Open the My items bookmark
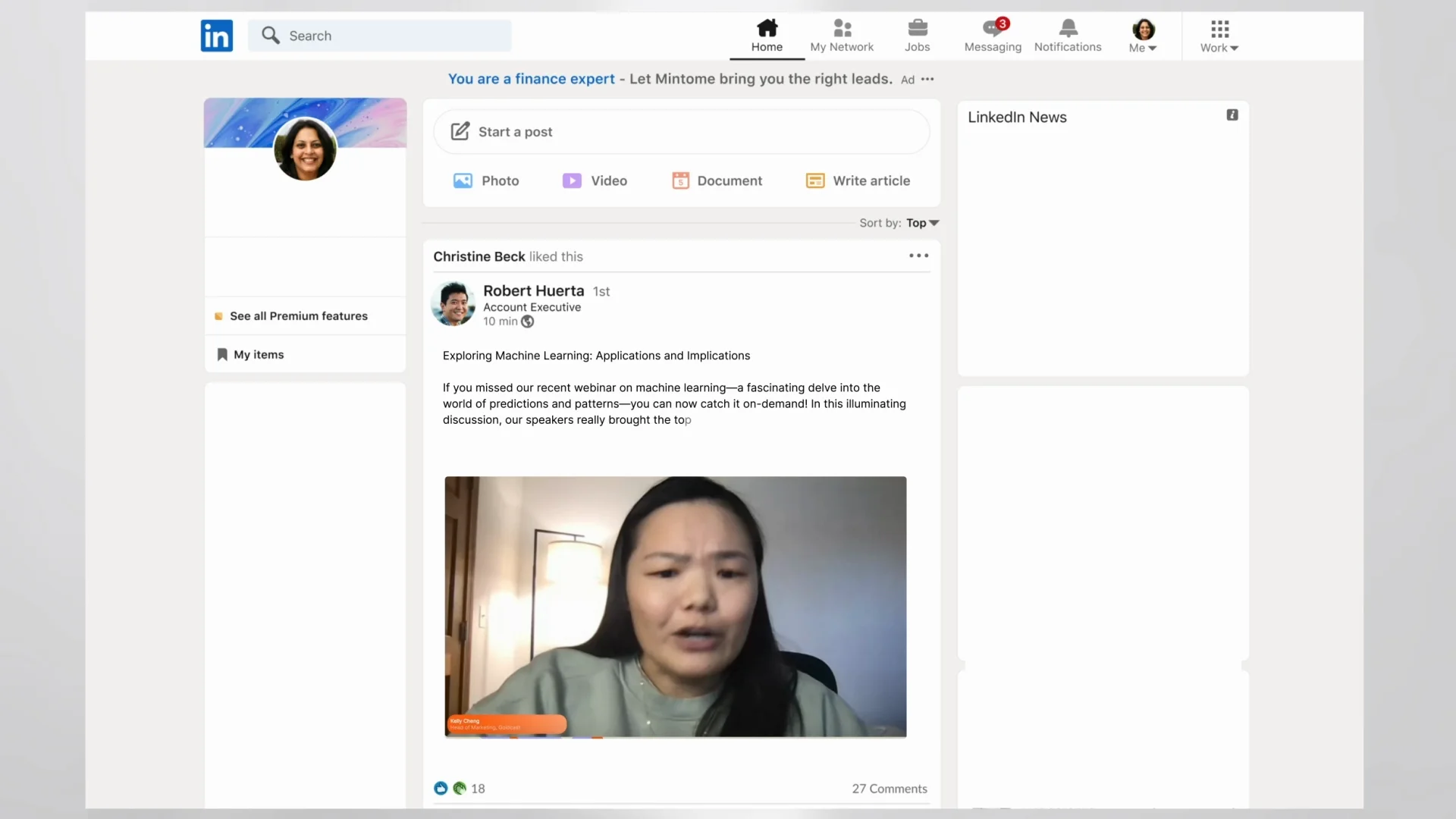 (258, 353)
